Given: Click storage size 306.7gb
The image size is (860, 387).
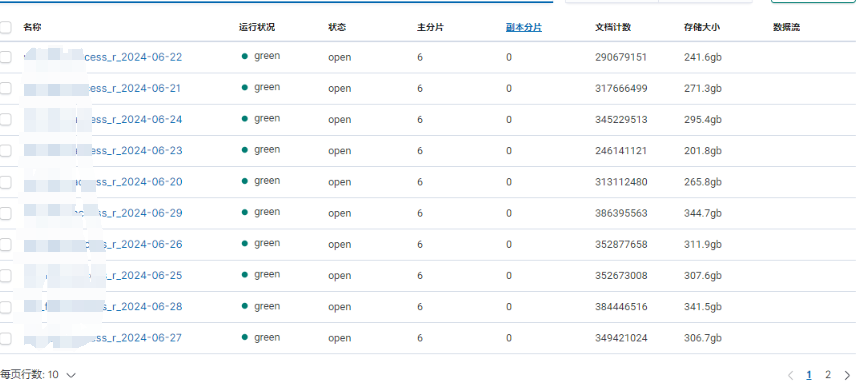Looking at the screenshot, I should click(703, 338).
